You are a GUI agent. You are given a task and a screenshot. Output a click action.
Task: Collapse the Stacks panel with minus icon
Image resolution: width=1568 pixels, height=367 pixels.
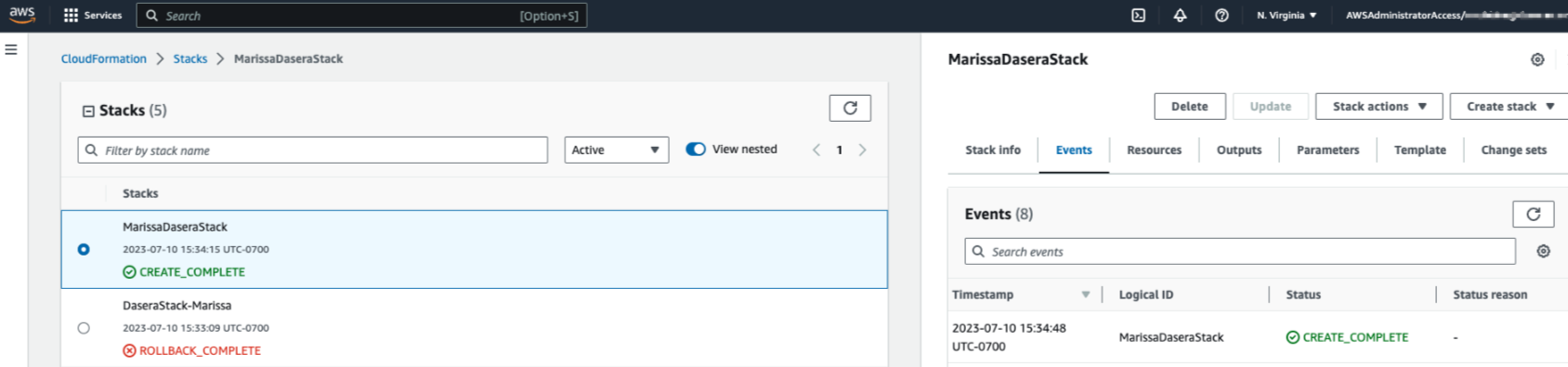coord(88,111)
